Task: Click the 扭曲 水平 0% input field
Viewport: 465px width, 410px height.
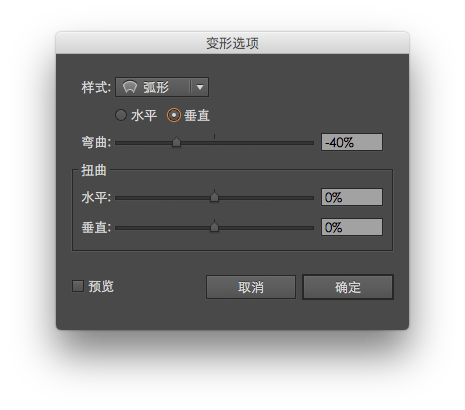Action: click(x=352, y=197)
